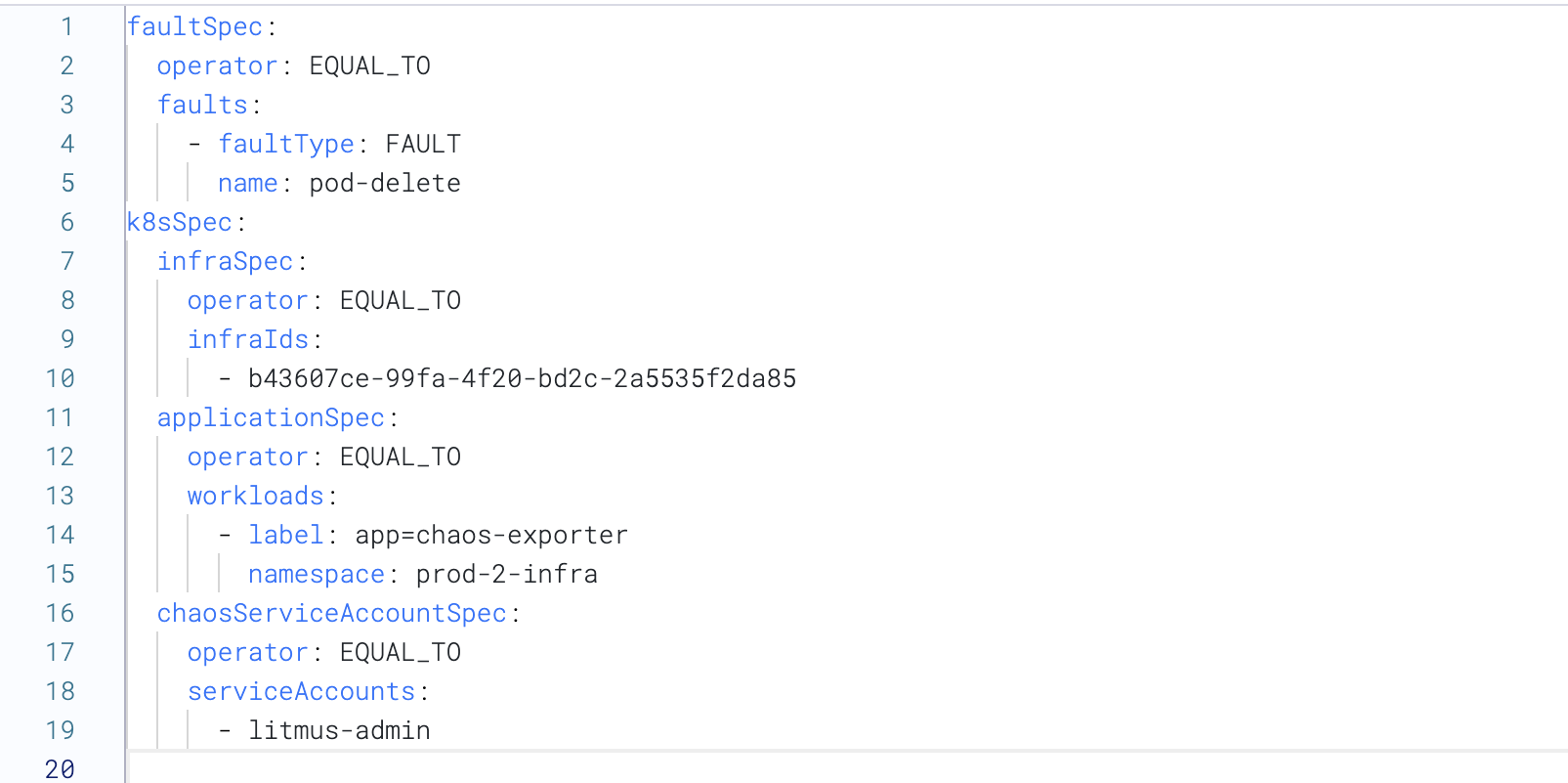1568x783 pixels.
Task: Place cursor on faults key
Action: [202, 105]
